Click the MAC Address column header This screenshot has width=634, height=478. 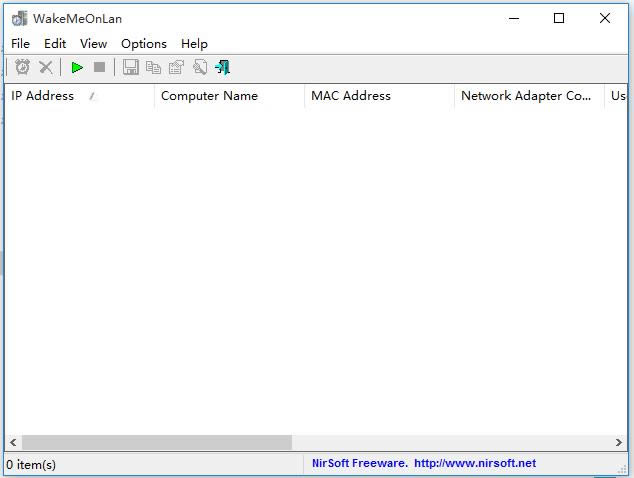click(x=351, y=96)
